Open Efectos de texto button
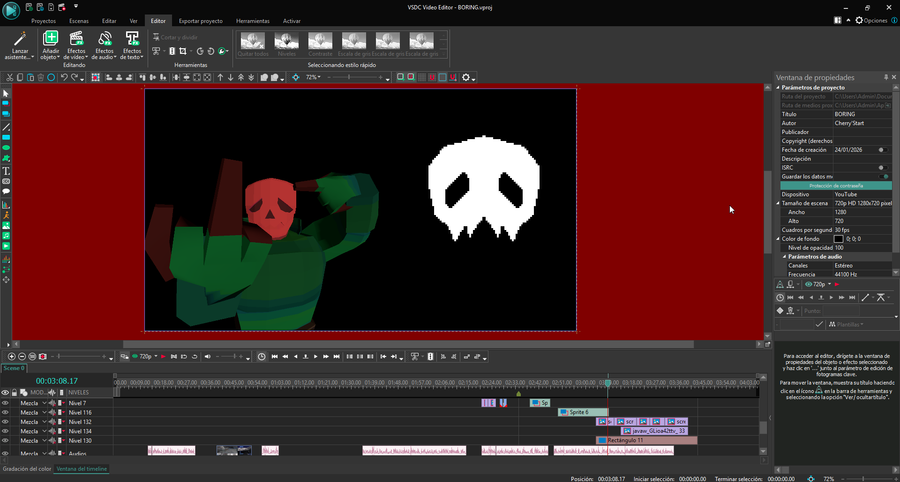900x482 pixels. pos(133,45)
